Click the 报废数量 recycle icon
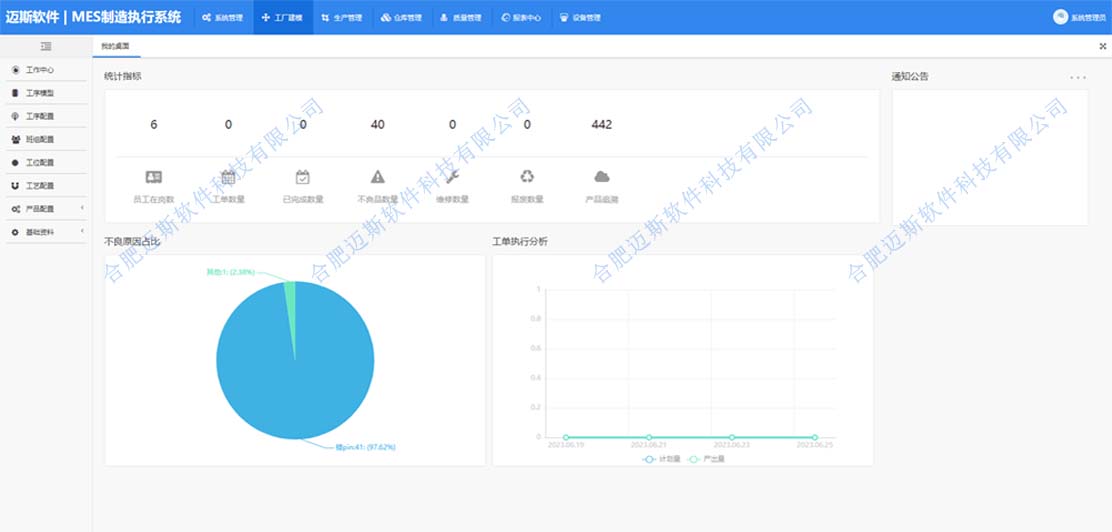Viewport: 1112px width, 532px height. [527, 177]
